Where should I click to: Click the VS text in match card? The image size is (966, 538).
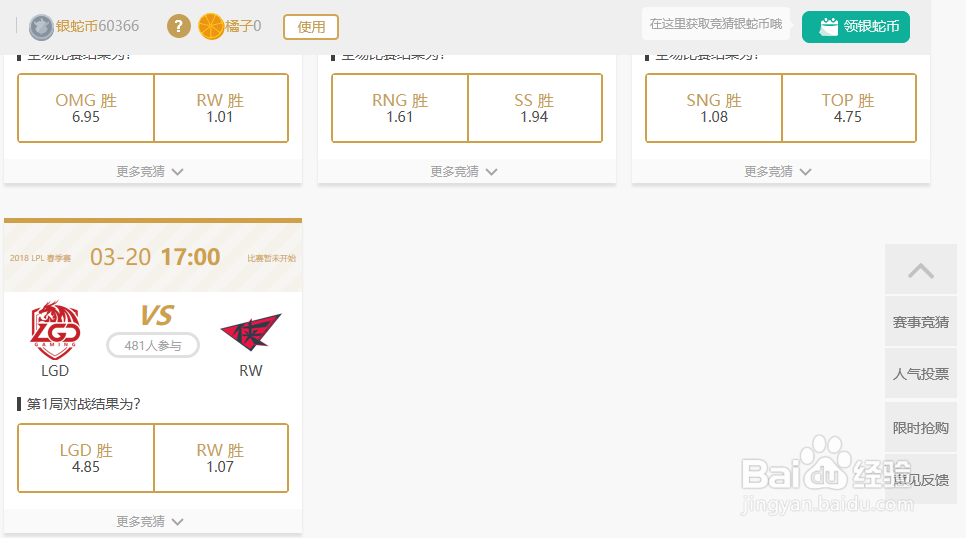tap(157, 316)
